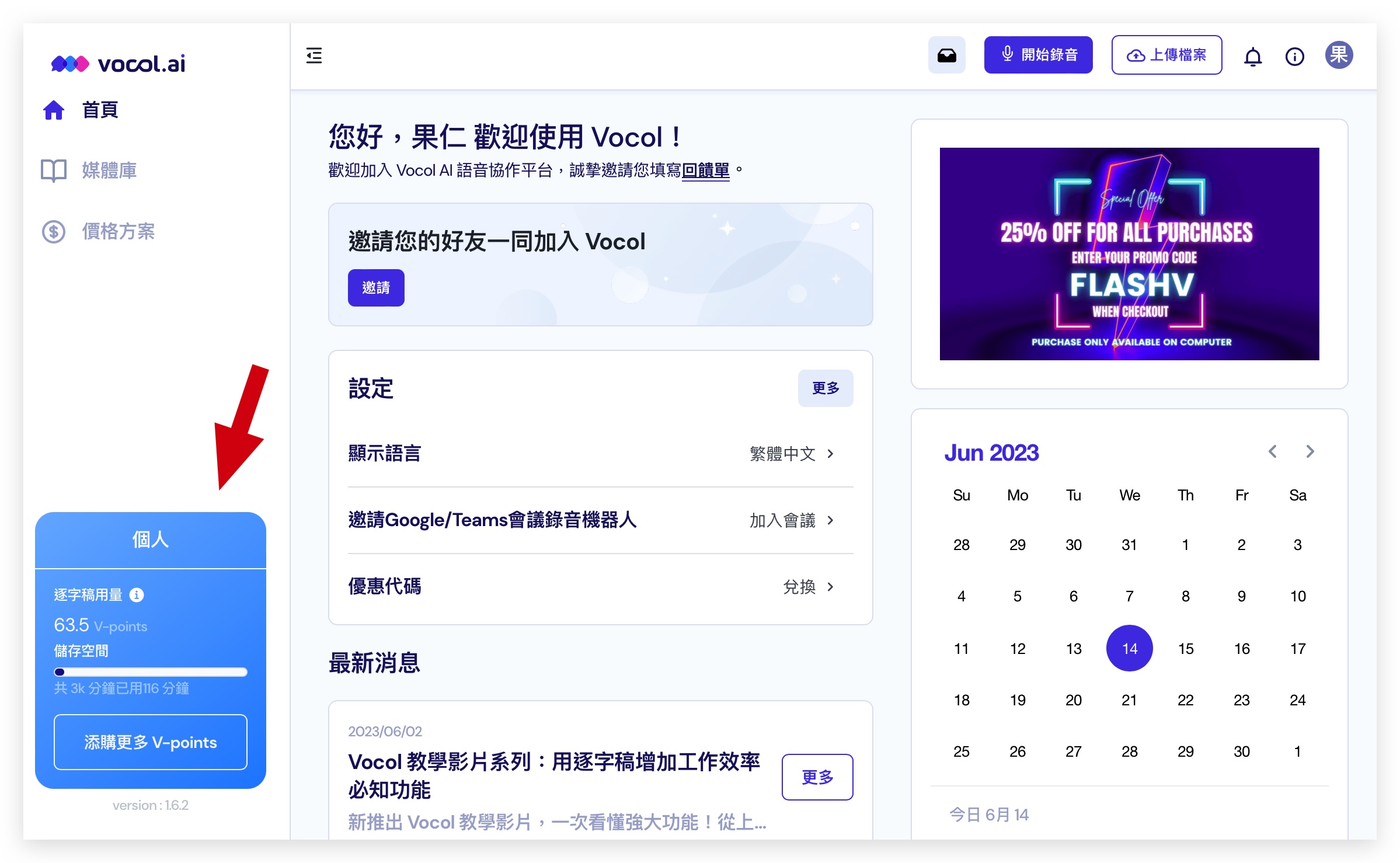This screenshot has height=863, width=1400.
Task: Select June 10 in the calendar
Action: coord(1298,596)
